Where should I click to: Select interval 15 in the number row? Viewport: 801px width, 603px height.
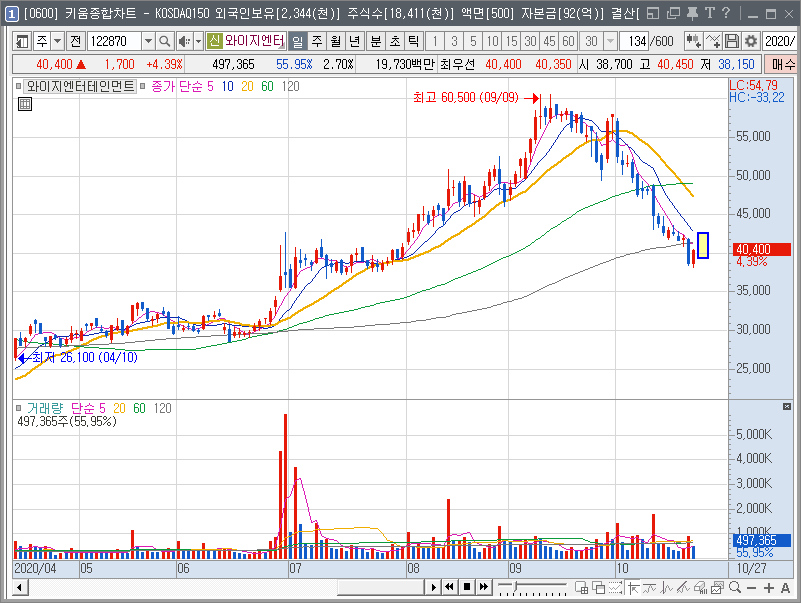[512, 41]
